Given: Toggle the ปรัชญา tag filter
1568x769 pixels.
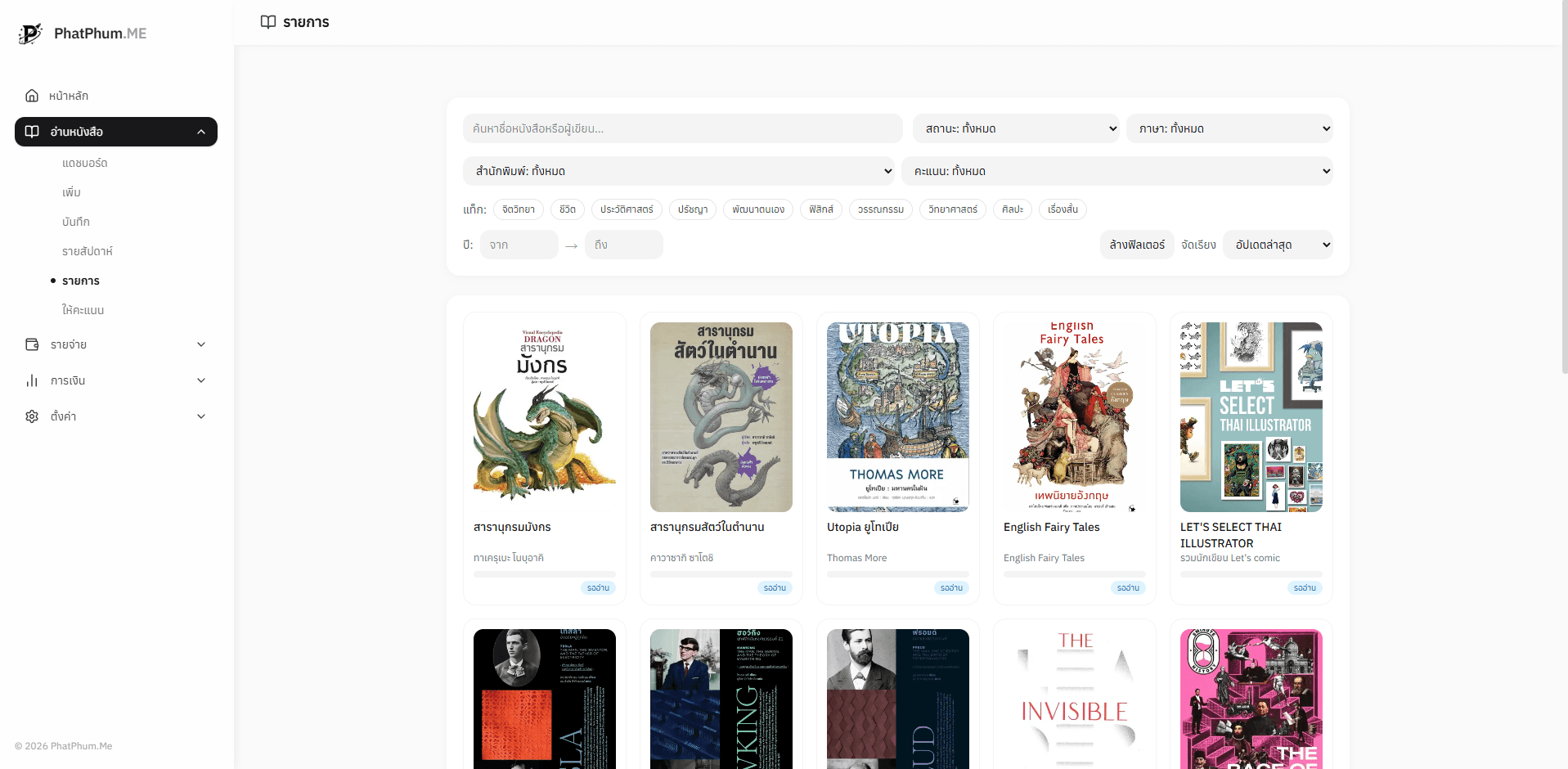Looking at the screenshot, I should pyautogui.click(x=692, y=209).
